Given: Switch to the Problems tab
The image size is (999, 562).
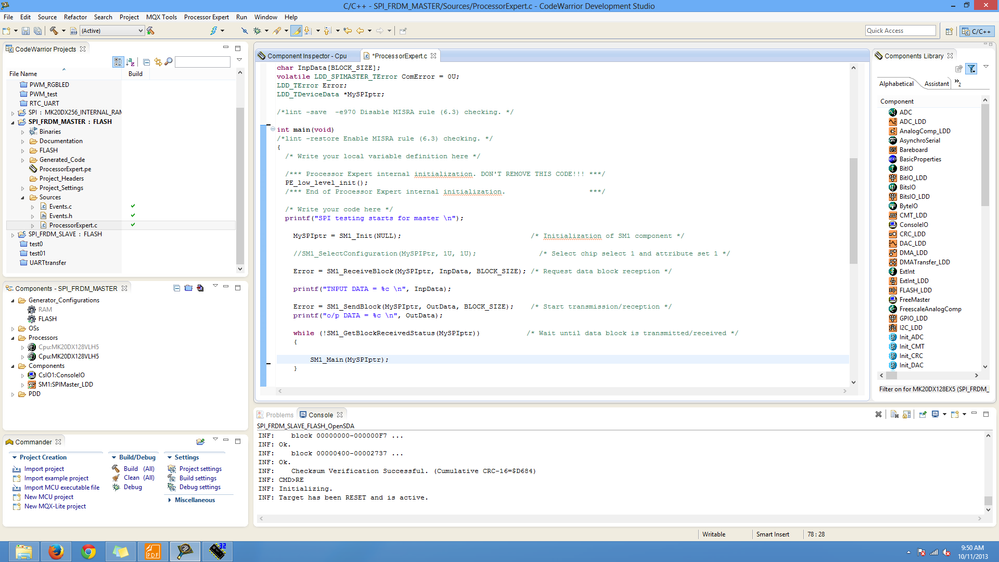Looking at the screenshot, I should [275, 415].
